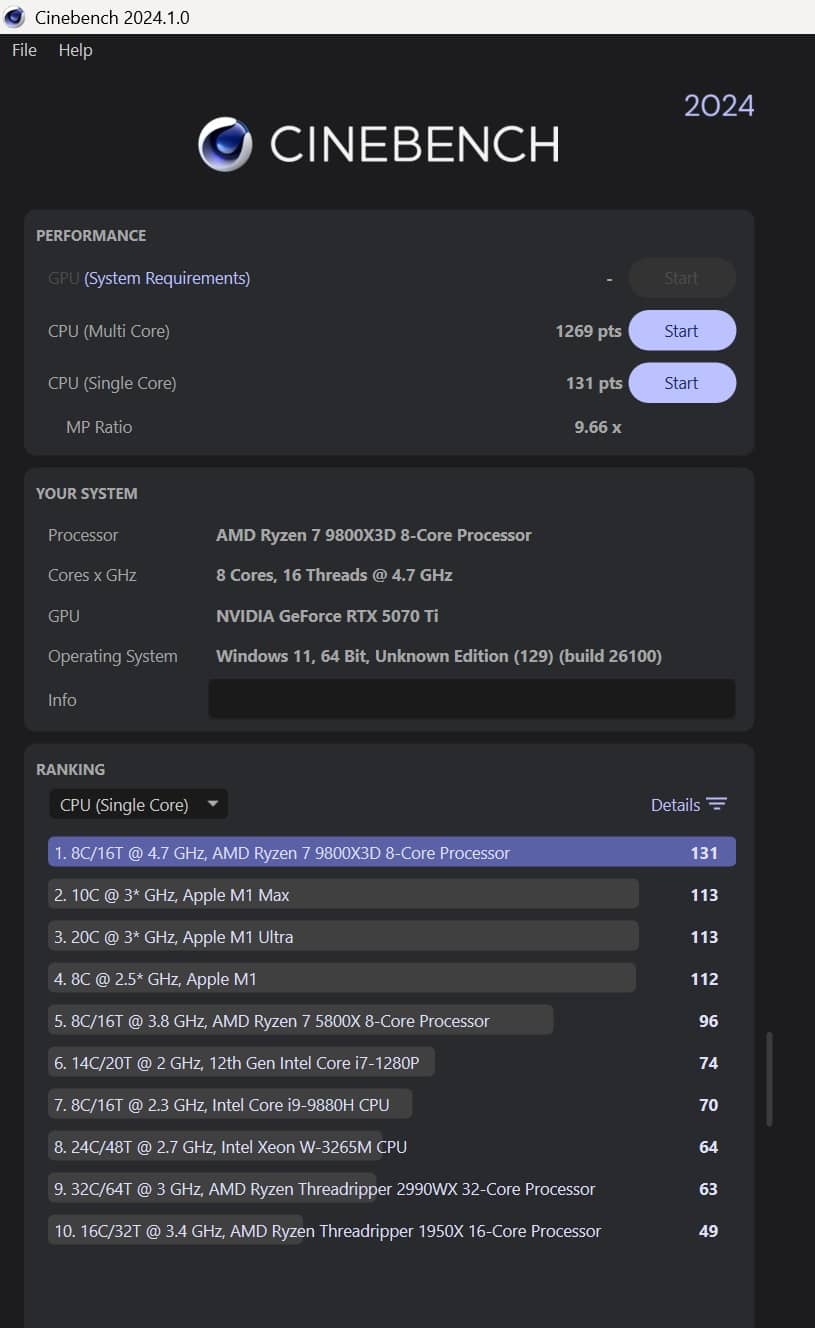The width and height of the screenshot is (815, 1328).
Task: Click the Info text field
Action: tap(471, 699)
